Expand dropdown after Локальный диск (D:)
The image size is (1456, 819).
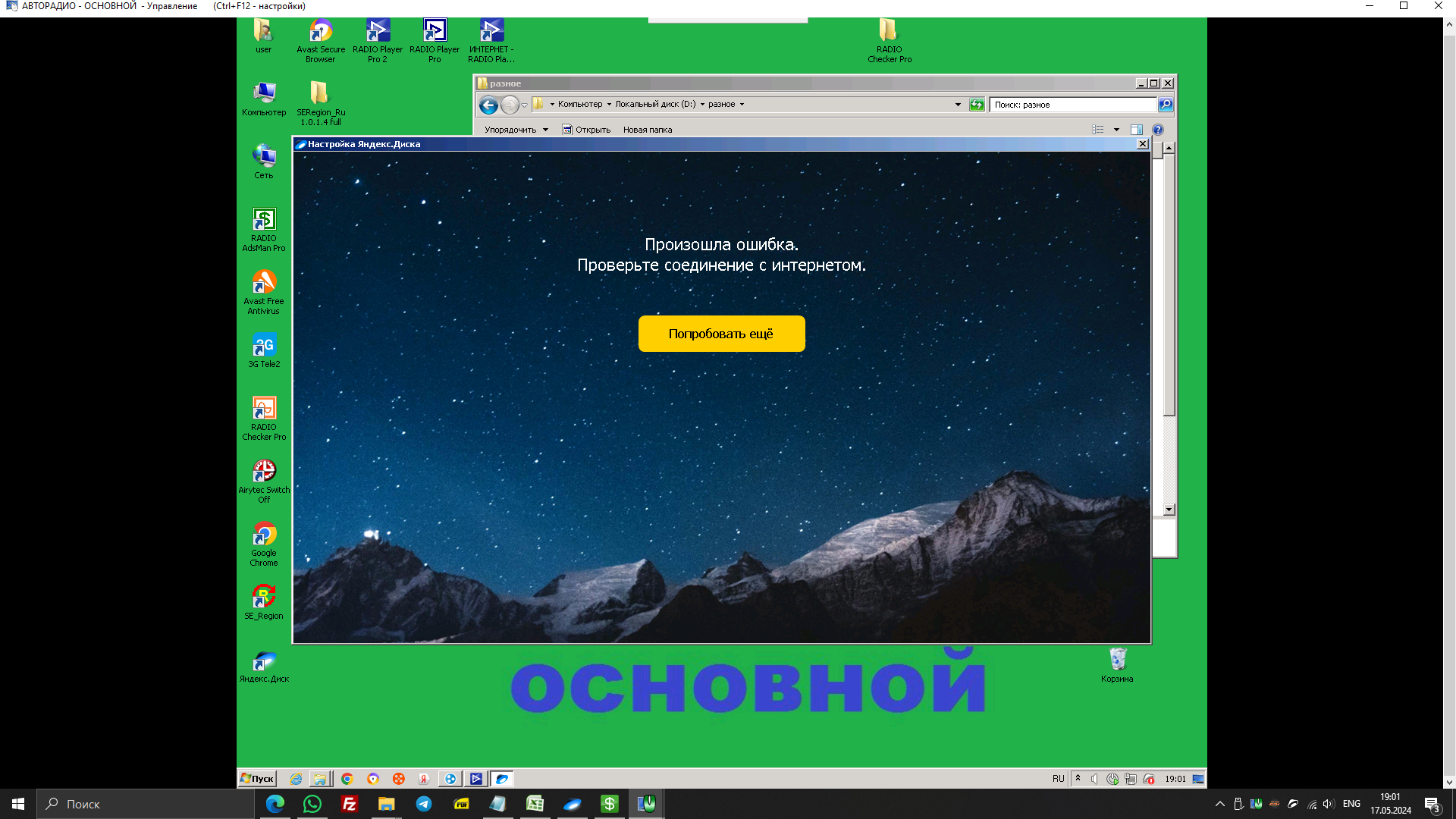click(702, 105)
